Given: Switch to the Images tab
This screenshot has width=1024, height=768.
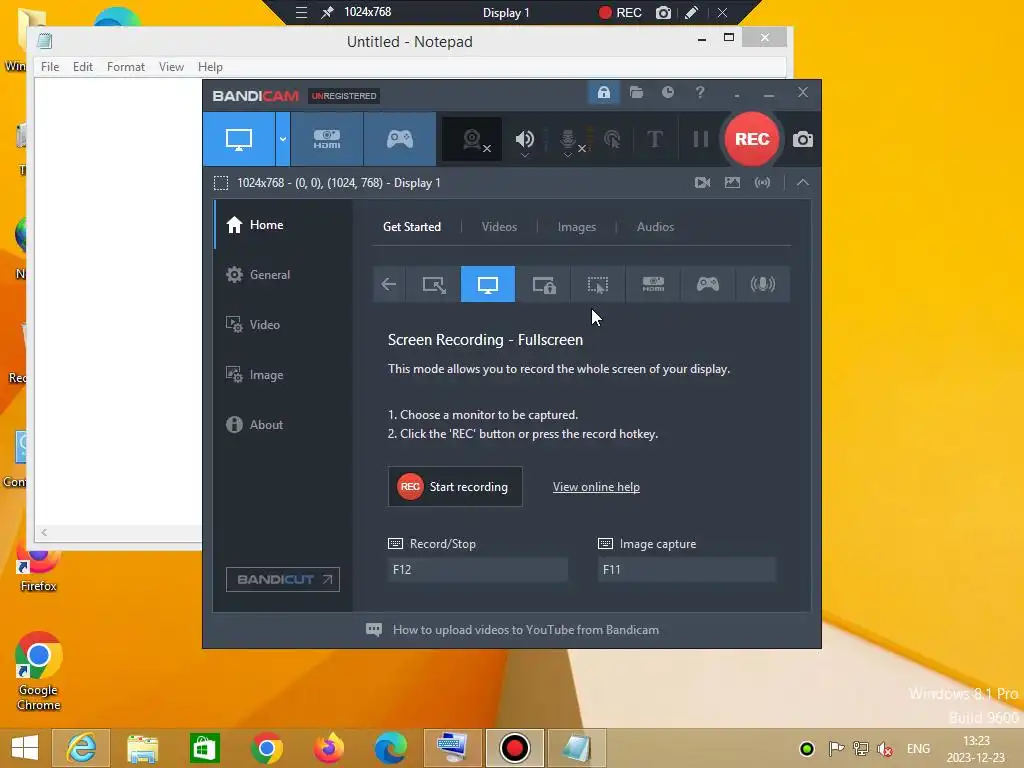Looking at the screenshot, I should coord(577,227).
